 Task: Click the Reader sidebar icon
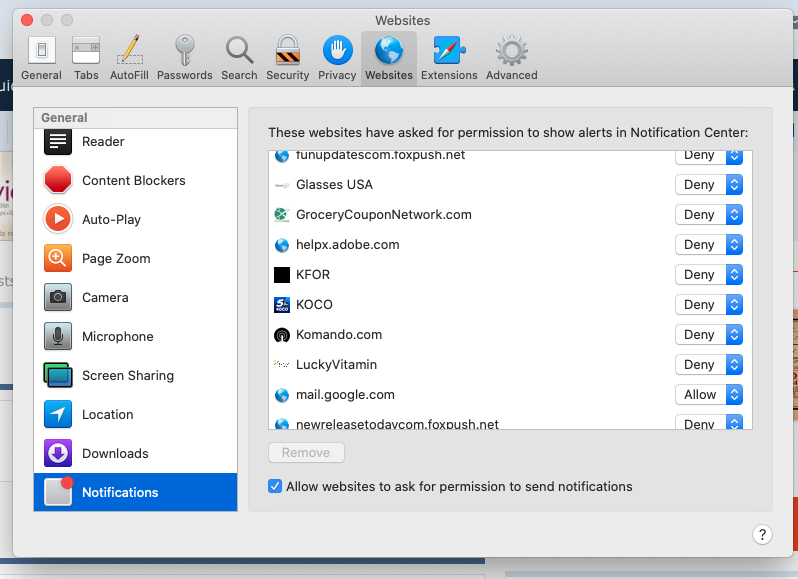pos(58,141)
